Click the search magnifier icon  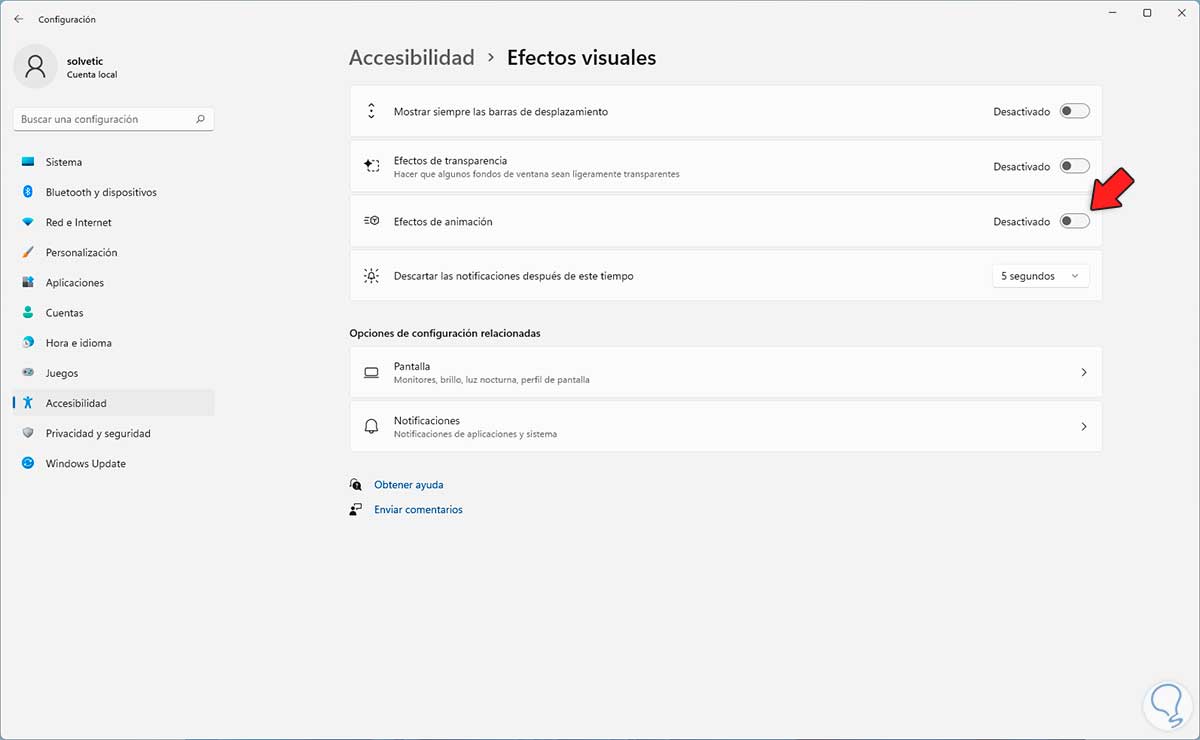coord(201,119)
